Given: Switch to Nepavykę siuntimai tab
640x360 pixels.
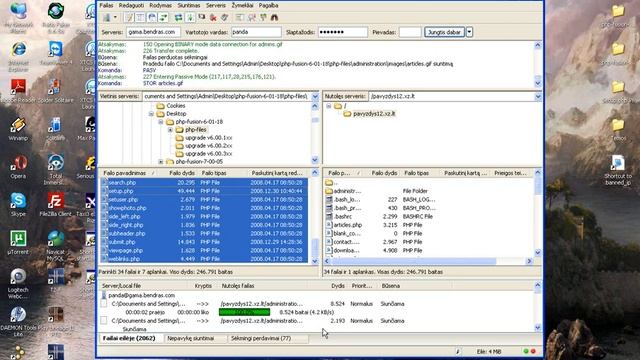Looking at the screenshot, I should pos(196,338).
